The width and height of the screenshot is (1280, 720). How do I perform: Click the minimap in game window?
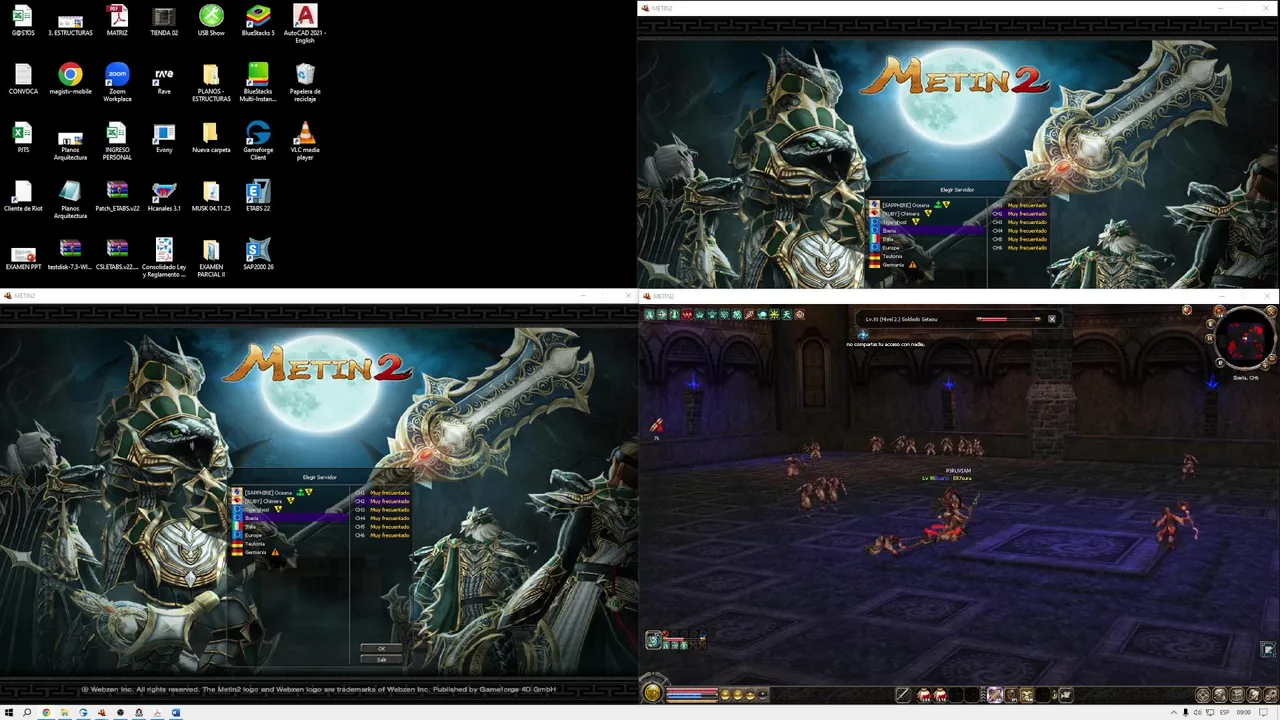click(x=1246, y=339)
